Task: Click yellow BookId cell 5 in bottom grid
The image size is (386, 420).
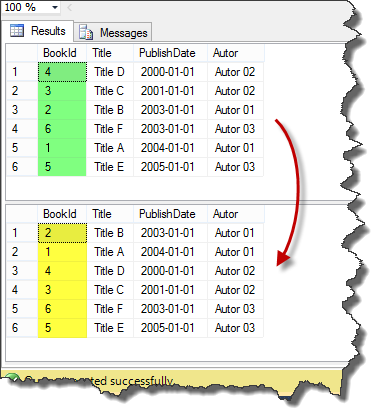Action: tap(62, 328)
